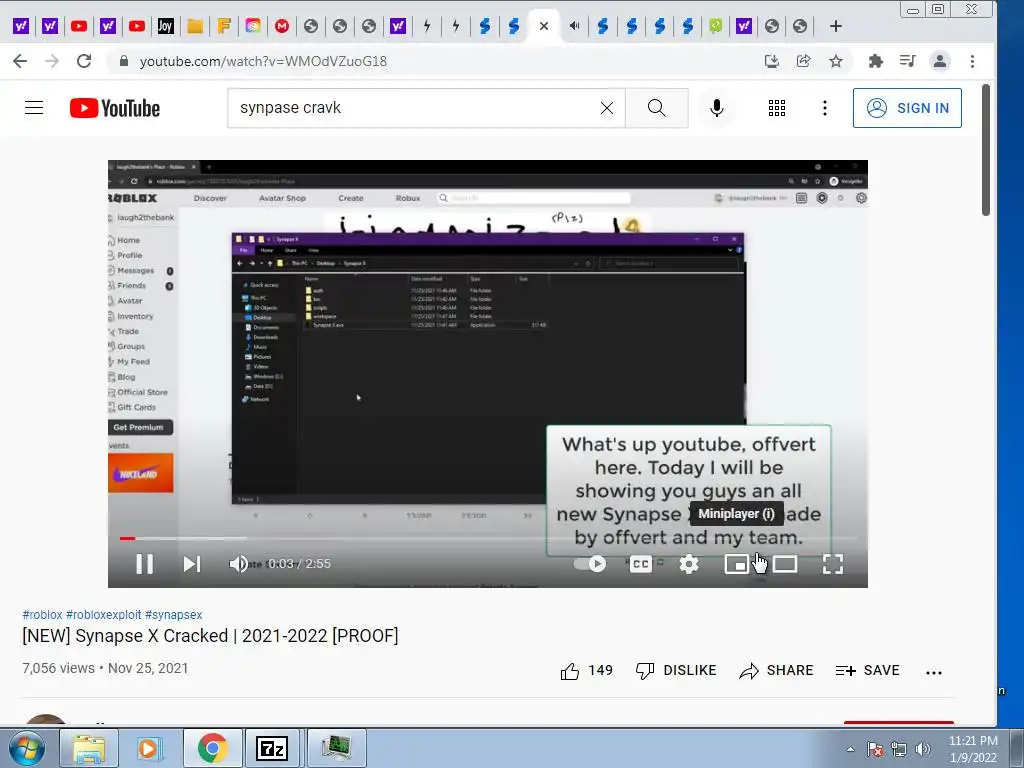Clear the search text with X

click(607, 108)
